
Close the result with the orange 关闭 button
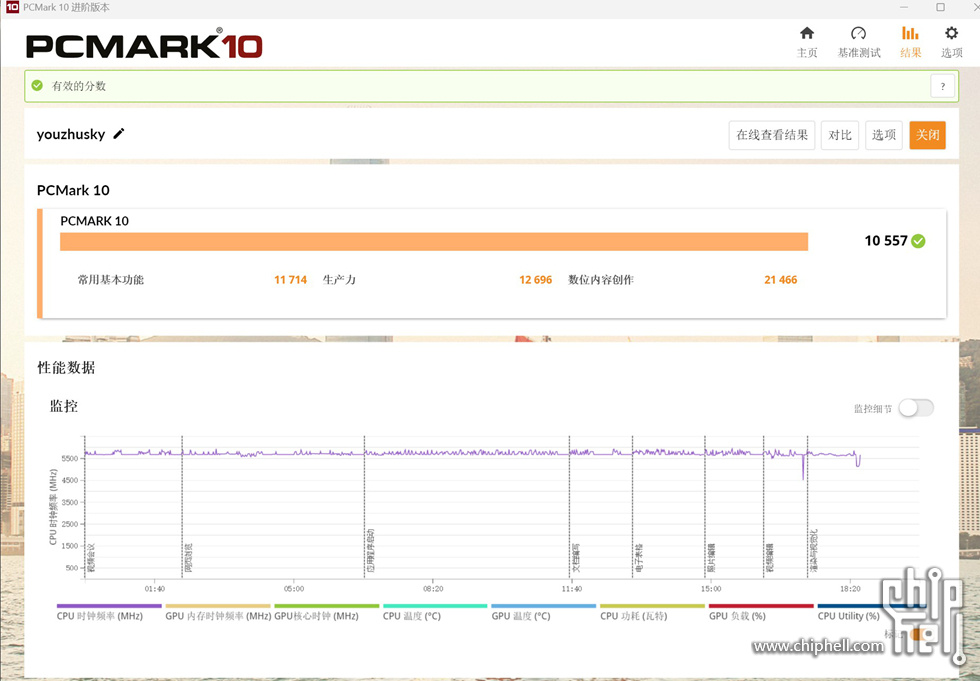(928, 135)
